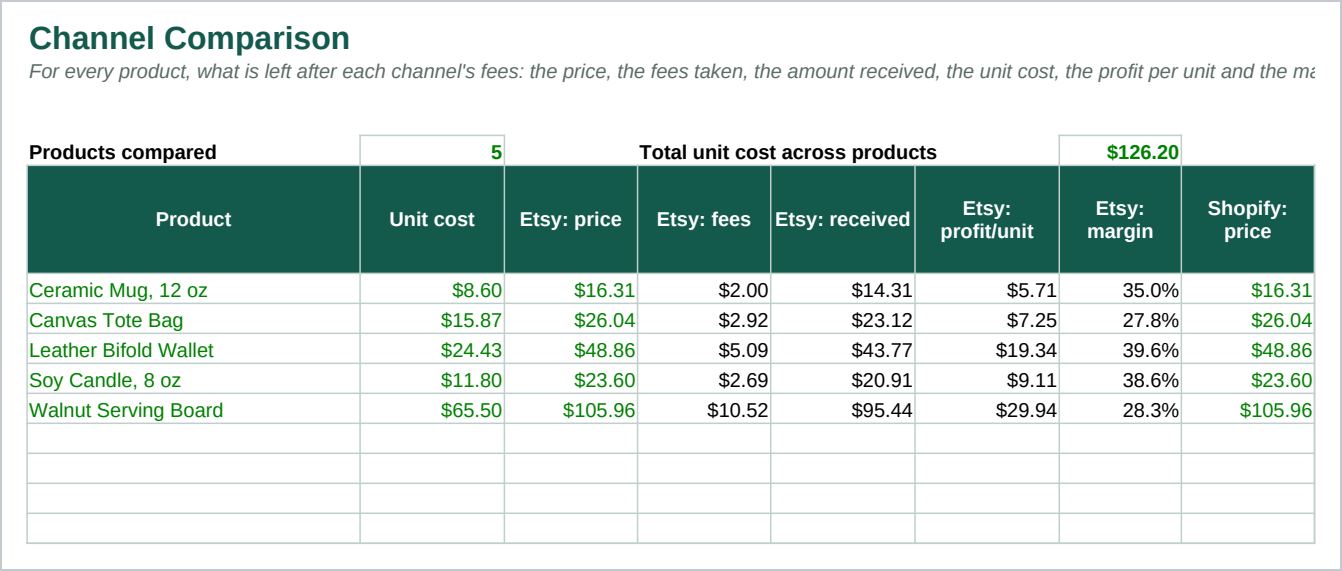Click Ceramic Mug Etsy price $16.31

pyautogui.click(x=571, y=290)
